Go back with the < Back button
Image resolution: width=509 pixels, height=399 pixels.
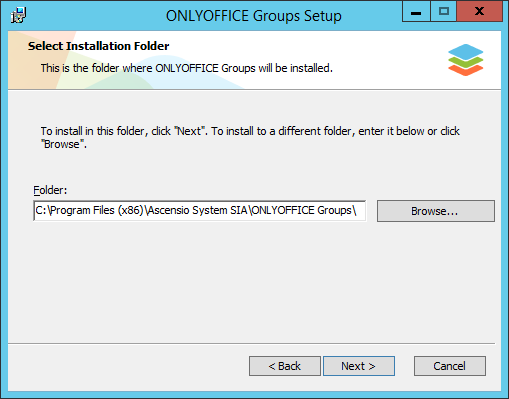(x=285, y=366)
